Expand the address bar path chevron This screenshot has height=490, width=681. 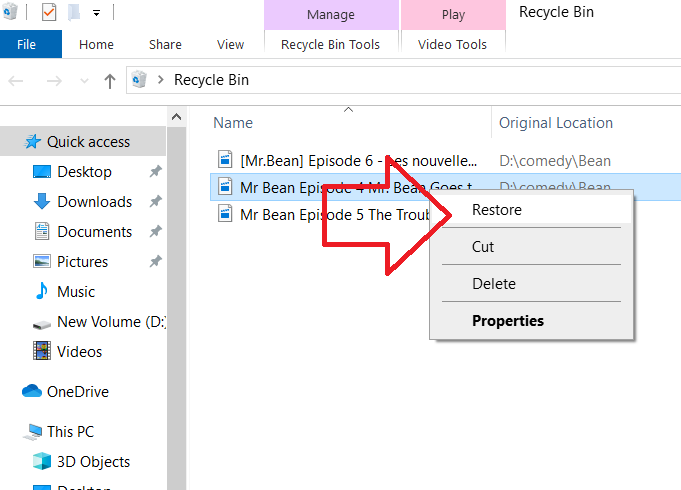click(161, 79)
